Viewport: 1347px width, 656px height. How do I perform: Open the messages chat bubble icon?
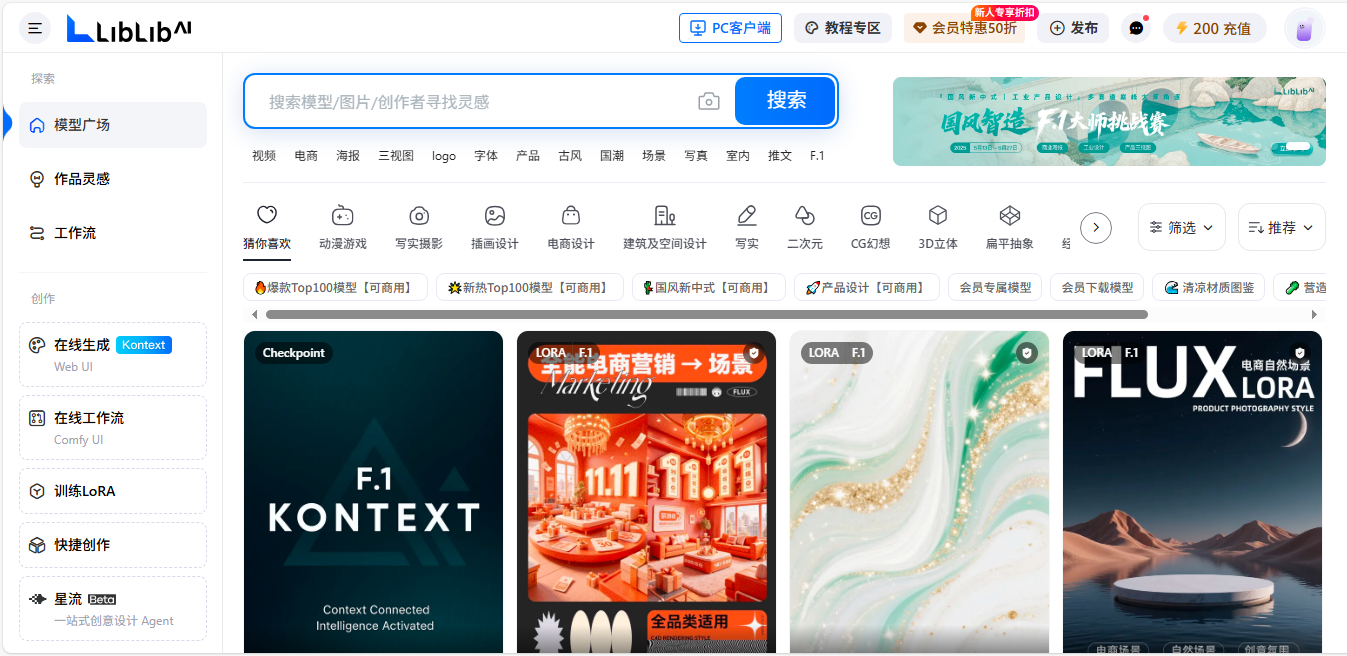click(x=1136, y=28)
